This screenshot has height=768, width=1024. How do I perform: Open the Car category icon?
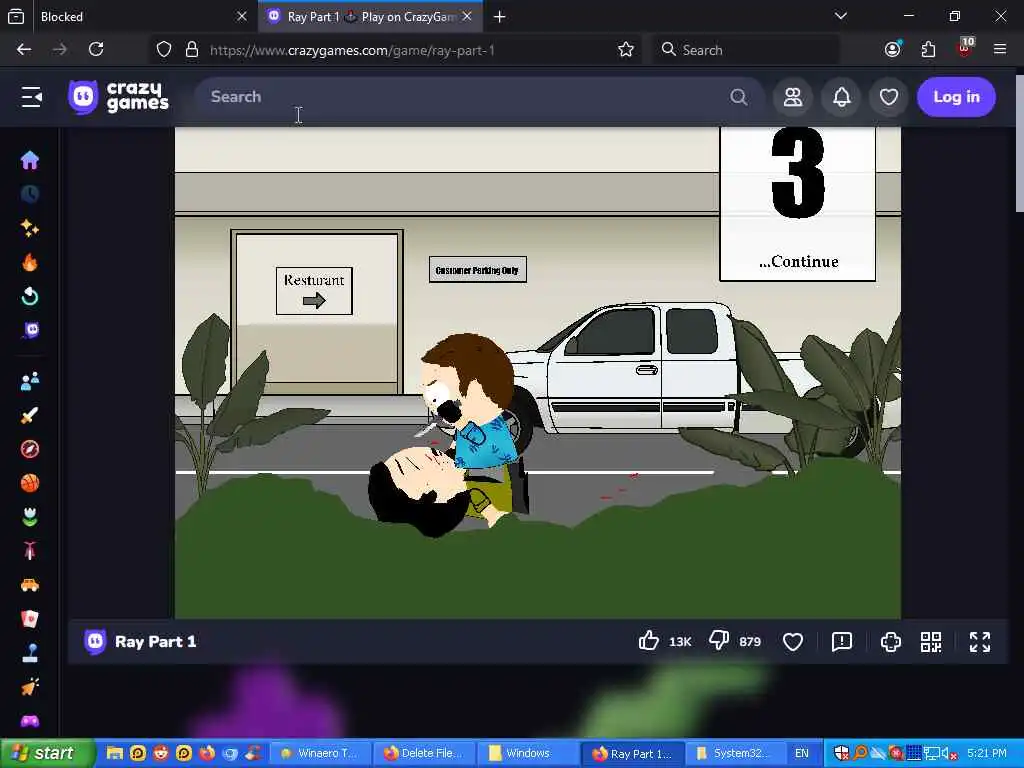click(29, 585)
